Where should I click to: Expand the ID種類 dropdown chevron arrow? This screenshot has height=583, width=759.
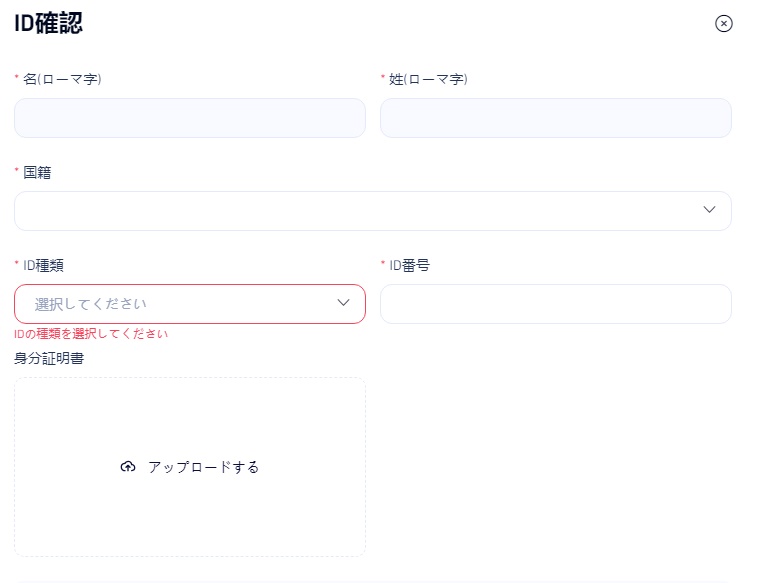click(343, 303)
